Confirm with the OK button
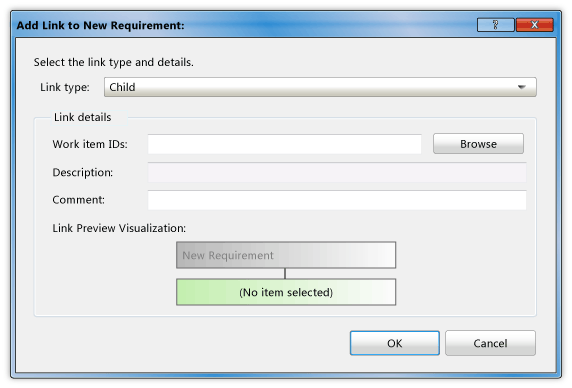The height and width of the screenshot is (388, 572). [395, 343]
